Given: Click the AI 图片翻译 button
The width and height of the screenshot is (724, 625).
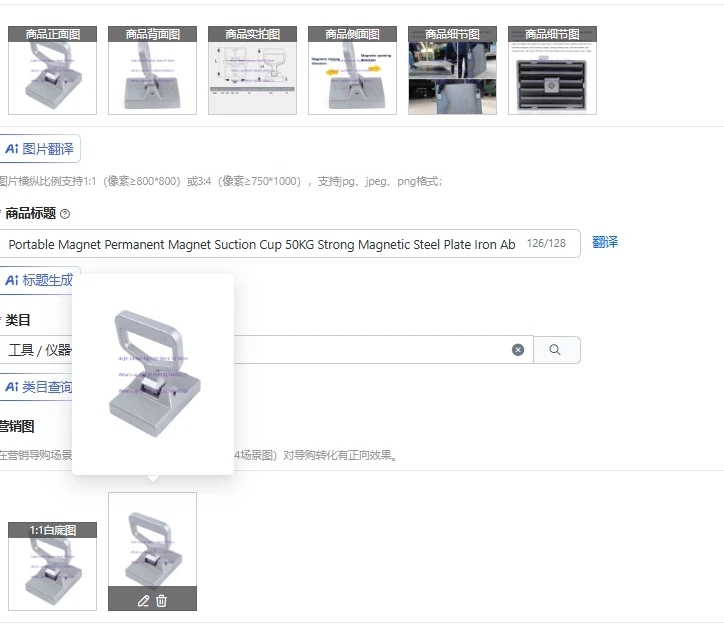Looking at the screenshot, I should pos(39,149).
